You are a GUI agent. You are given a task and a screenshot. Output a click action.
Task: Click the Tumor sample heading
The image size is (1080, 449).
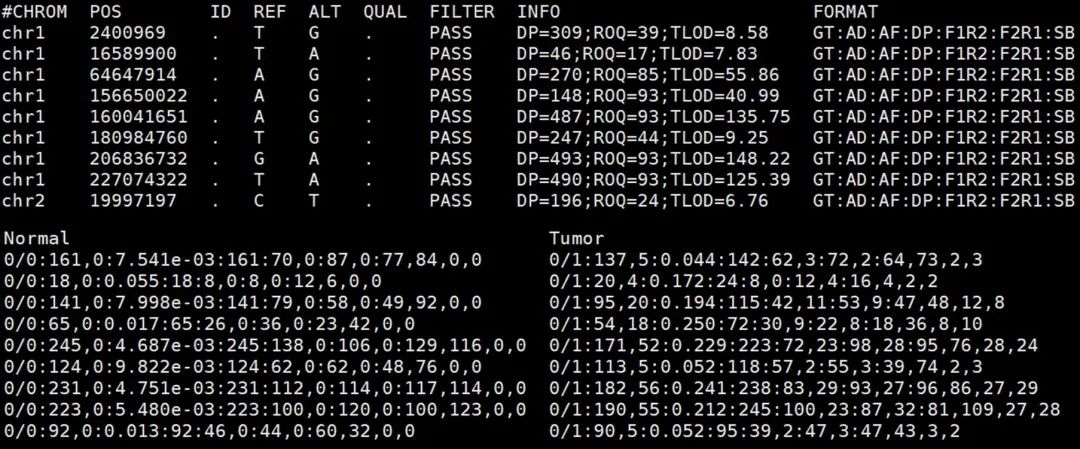[577, 238]
